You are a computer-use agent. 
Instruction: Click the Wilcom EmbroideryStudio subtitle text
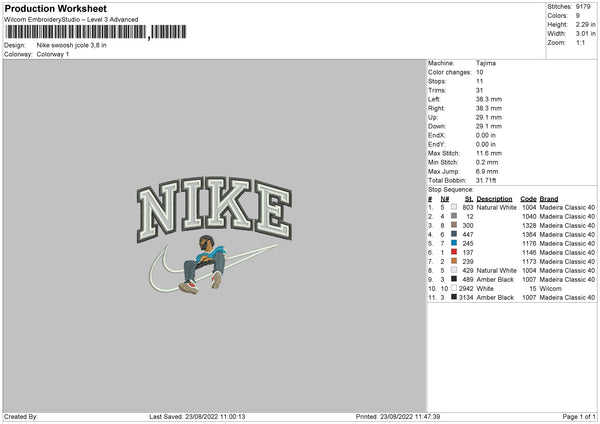click(x=71, y=20)
